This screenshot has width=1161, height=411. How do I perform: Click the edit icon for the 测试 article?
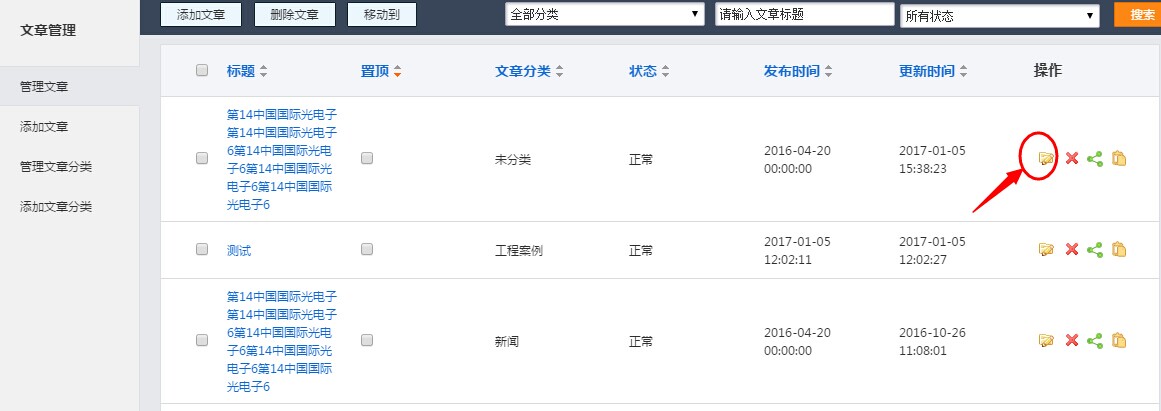(x=1046, y=250)
